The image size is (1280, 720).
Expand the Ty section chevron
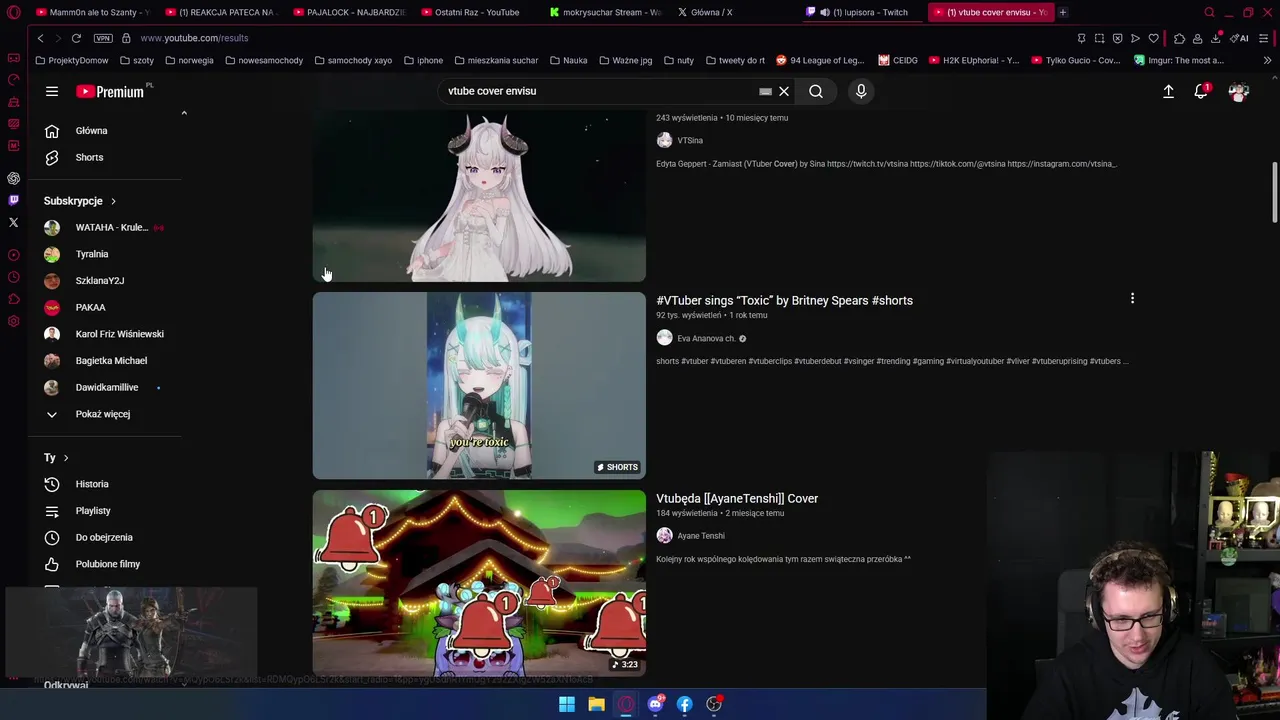(66, 458)
